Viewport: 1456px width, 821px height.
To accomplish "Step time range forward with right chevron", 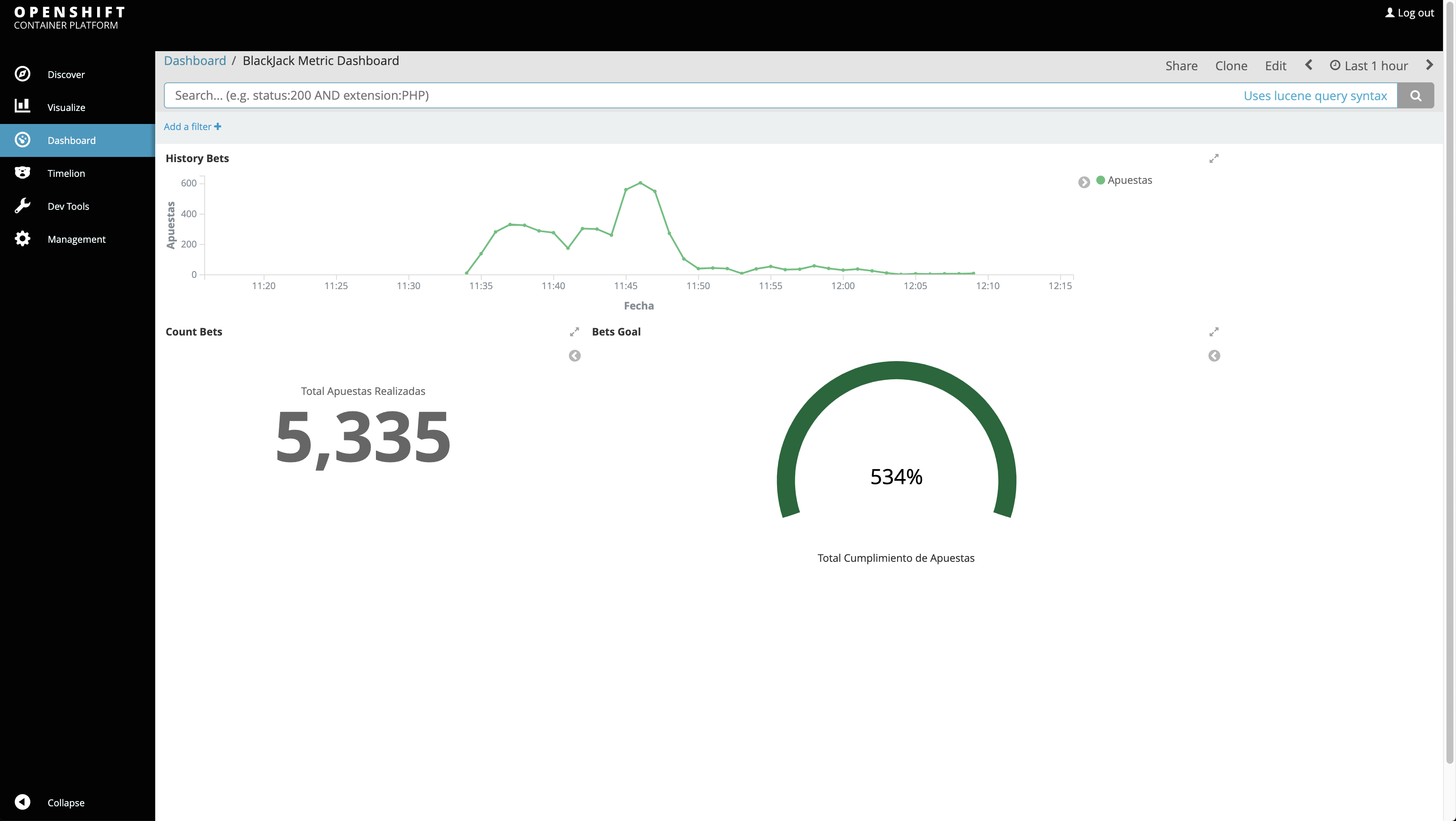I will click(1430, 65).
